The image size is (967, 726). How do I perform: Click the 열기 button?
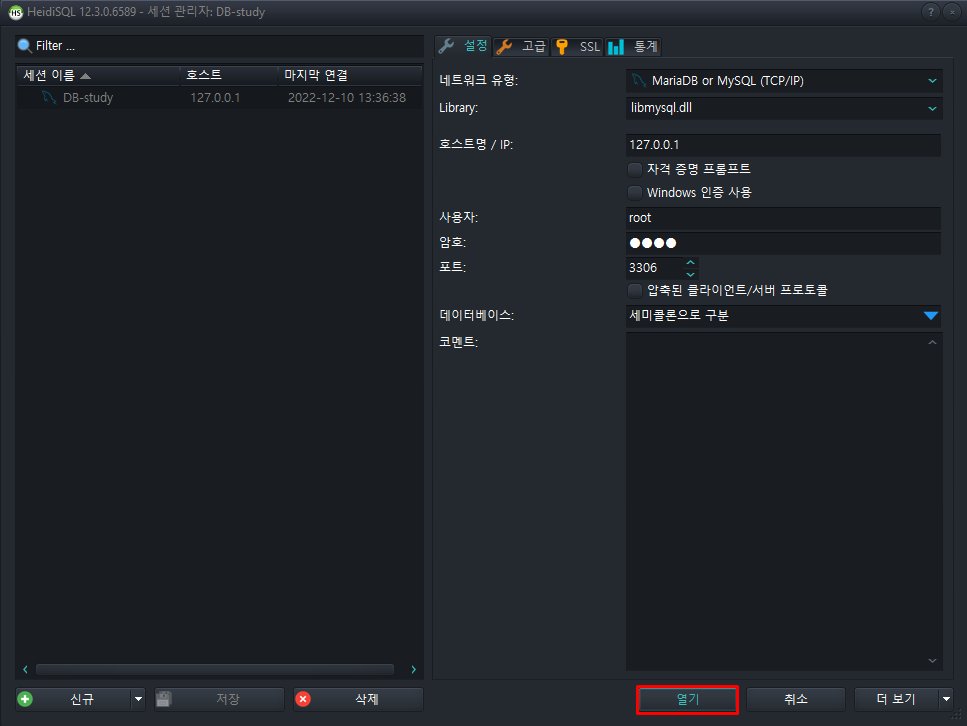[687, 699]
